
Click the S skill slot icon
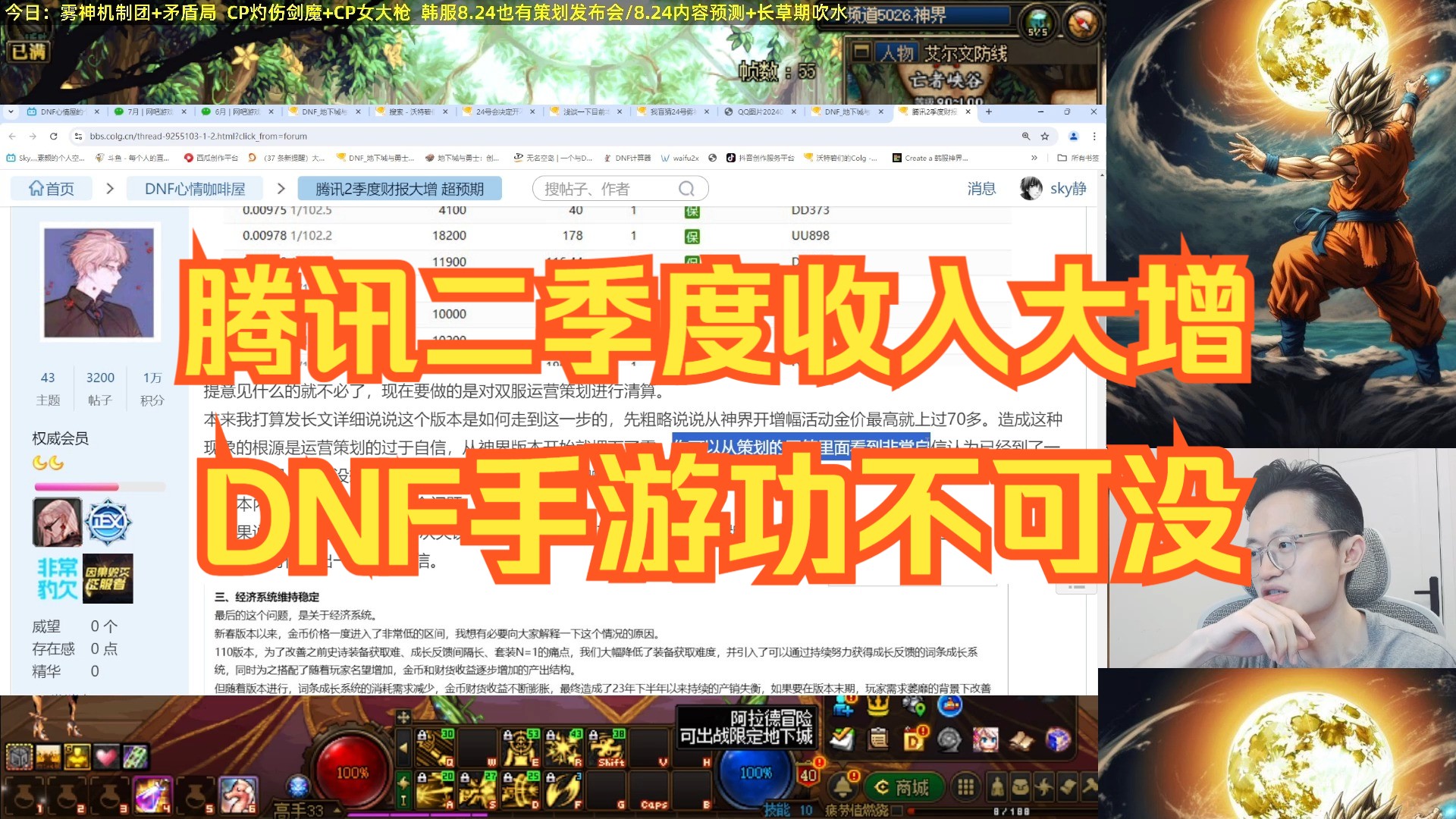[x=479, y=790]
